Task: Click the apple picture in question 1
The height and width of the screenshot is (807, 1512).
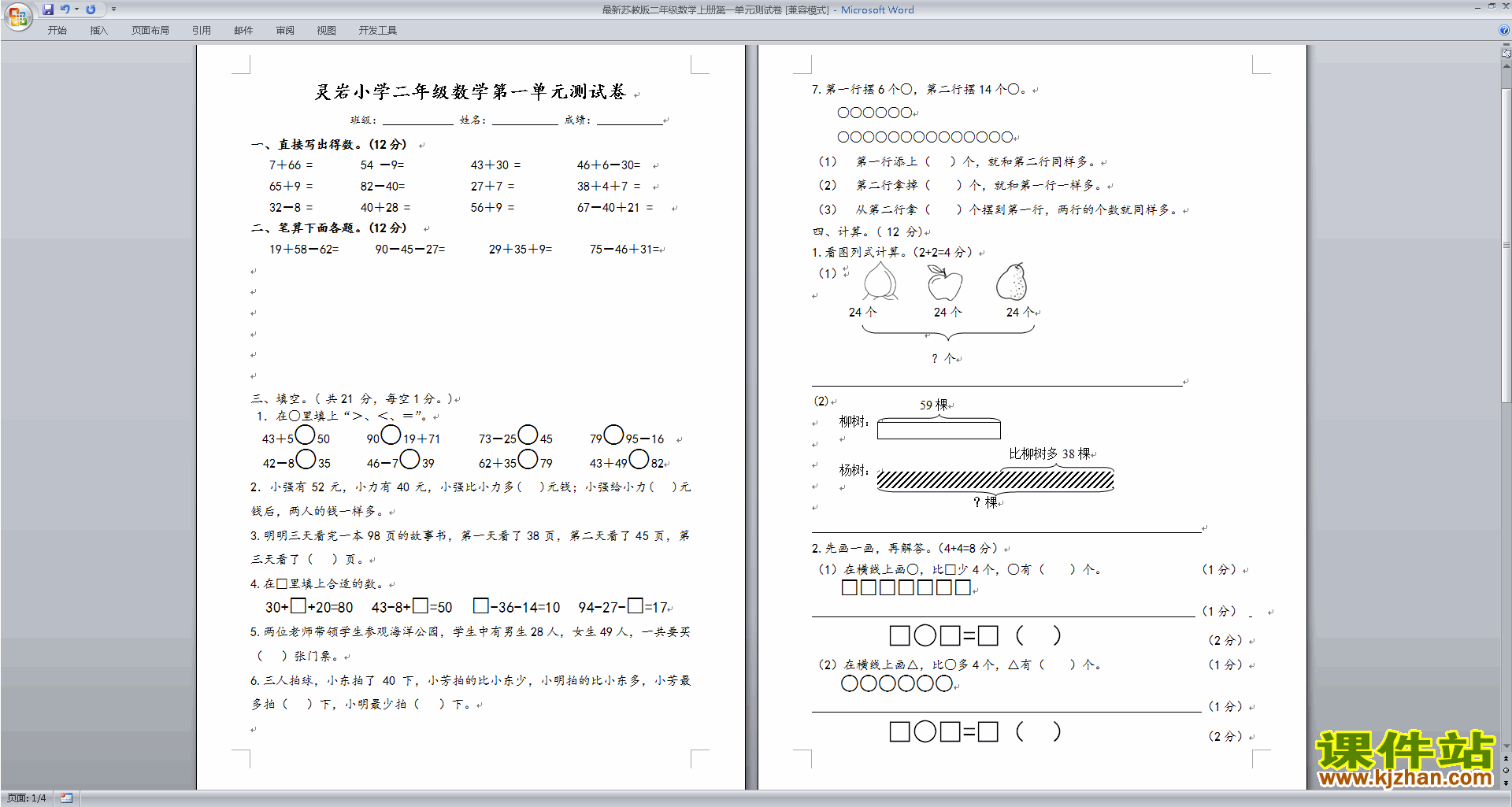Action: click(x=944, y=283)
